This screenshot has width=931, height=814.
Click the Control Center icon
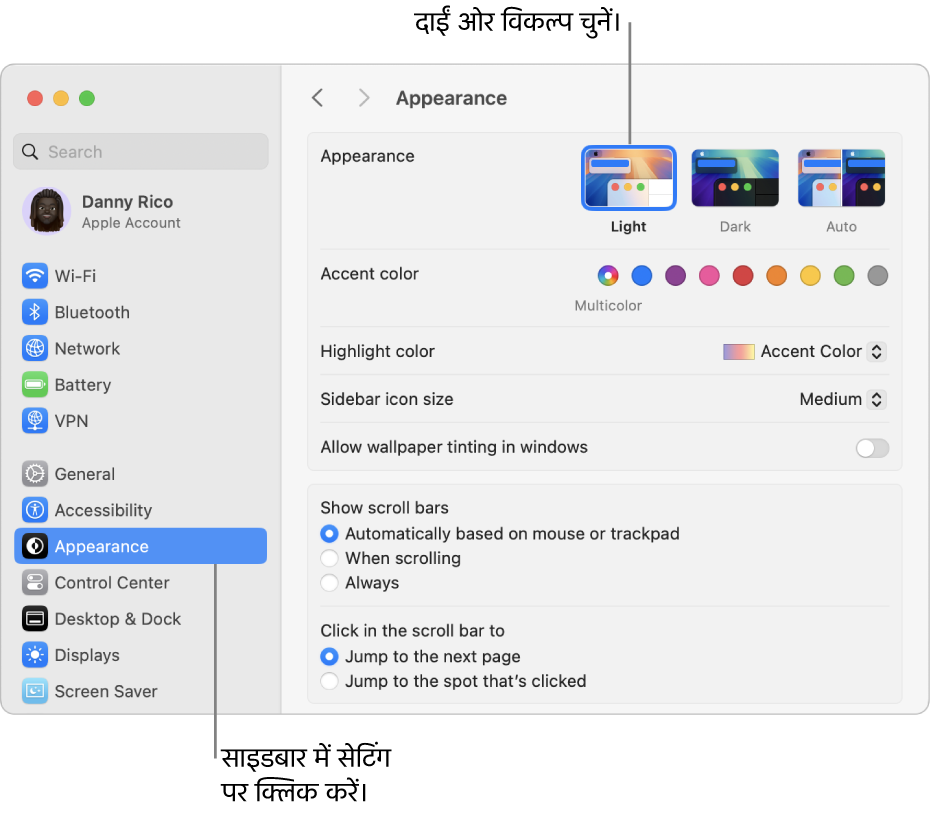point(35,582)
